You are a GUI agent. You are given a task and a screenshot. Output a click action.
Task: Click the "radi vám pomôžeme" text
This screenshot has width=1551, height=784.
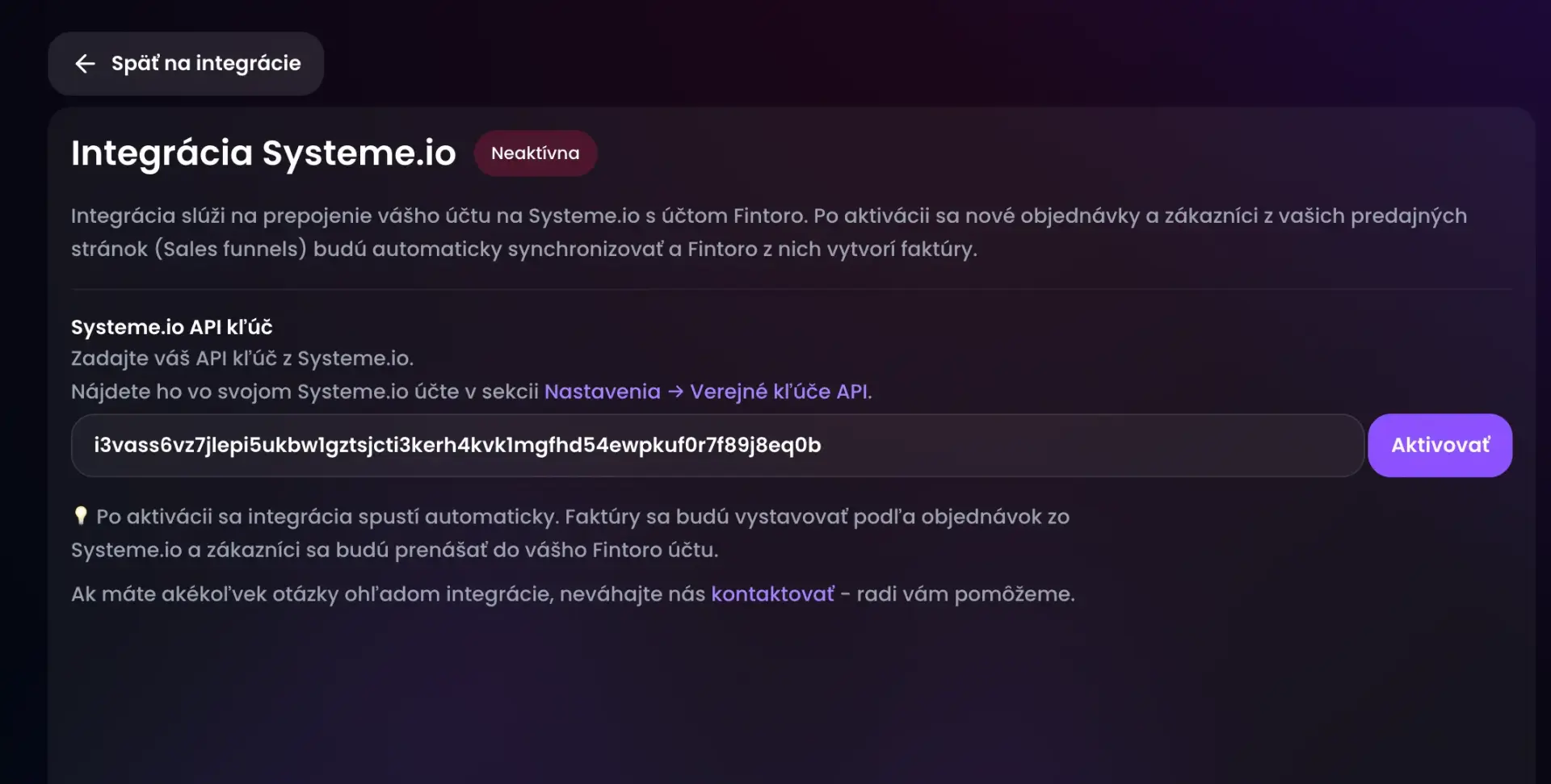[965, 594]
